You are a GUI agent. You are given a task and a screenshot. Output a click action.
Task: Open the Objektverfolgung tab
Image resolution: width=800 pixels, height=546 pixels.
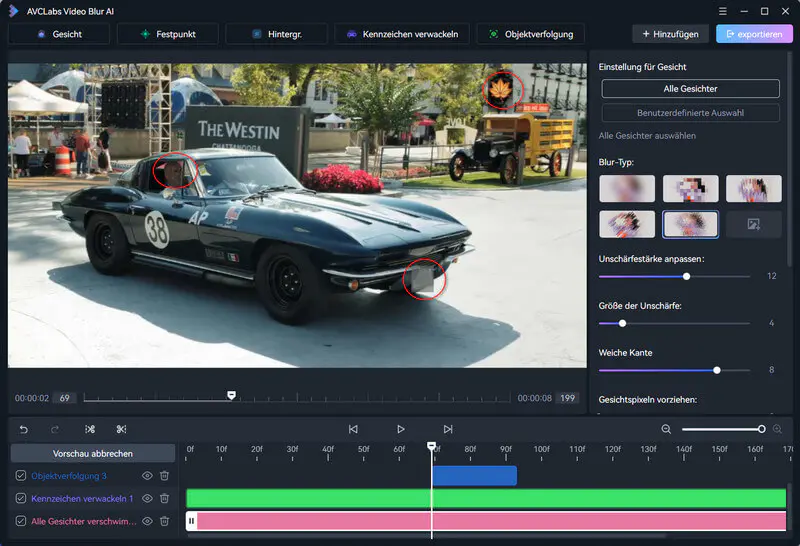click(531, 34)
